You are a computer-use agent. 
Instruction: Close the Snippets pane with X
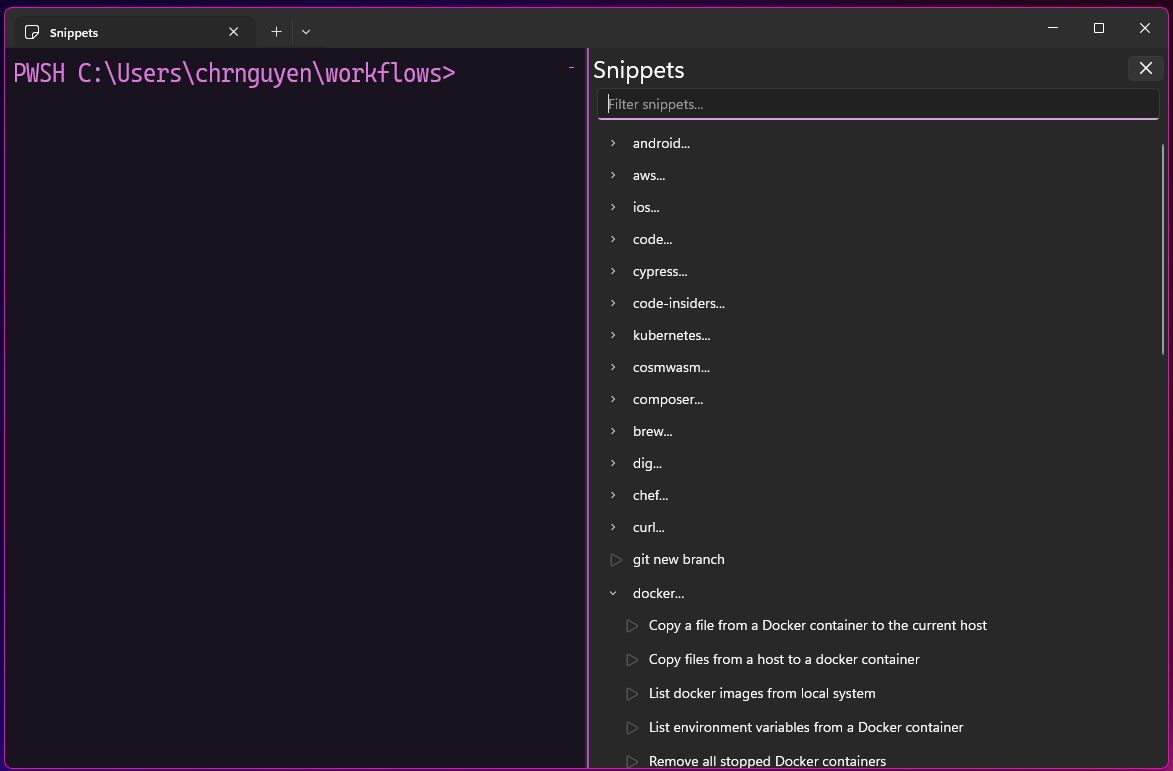(1146, 68)
